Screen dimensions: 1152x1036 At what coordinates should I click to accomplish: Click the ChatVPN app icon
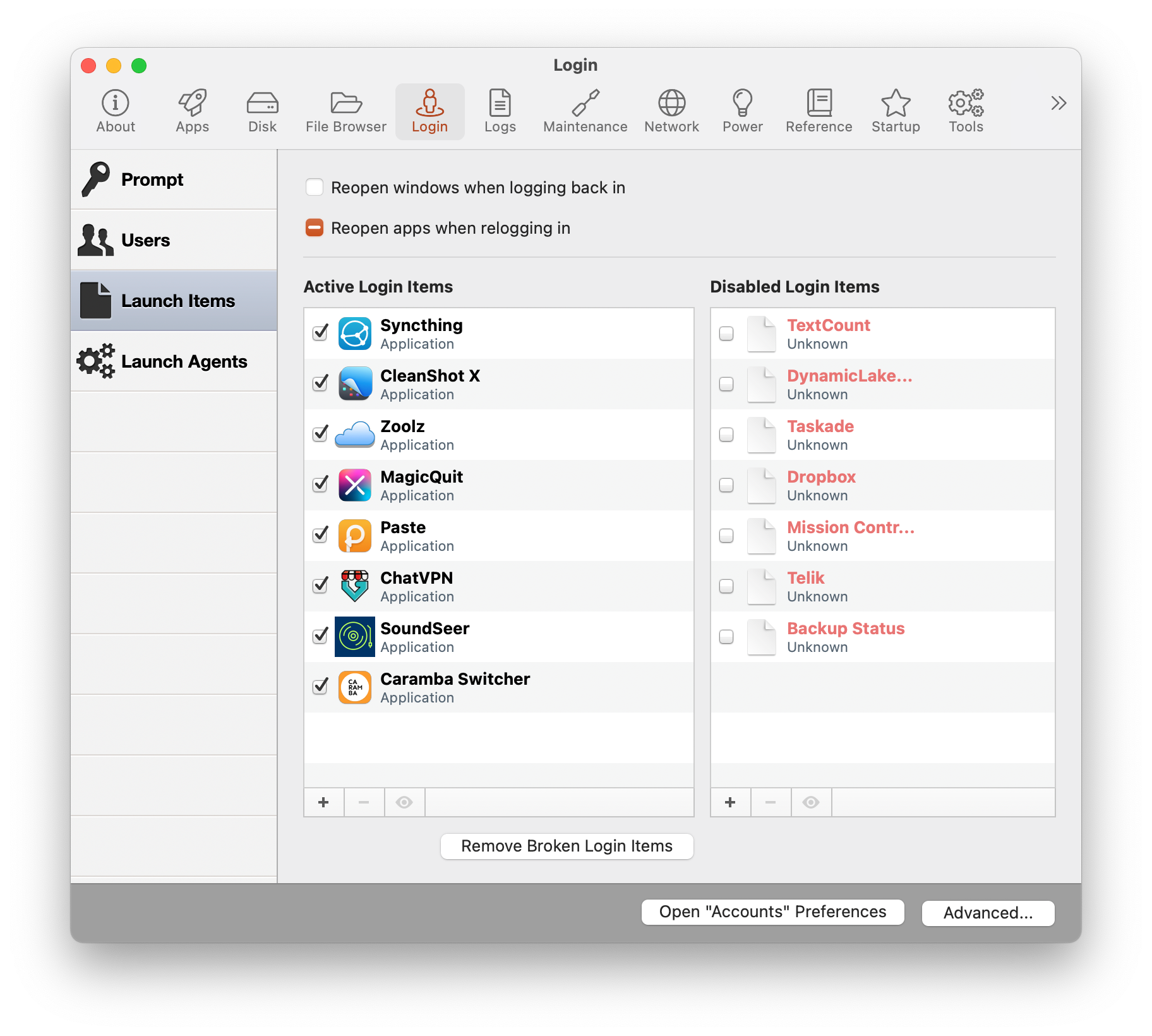[x=355, y=586]
